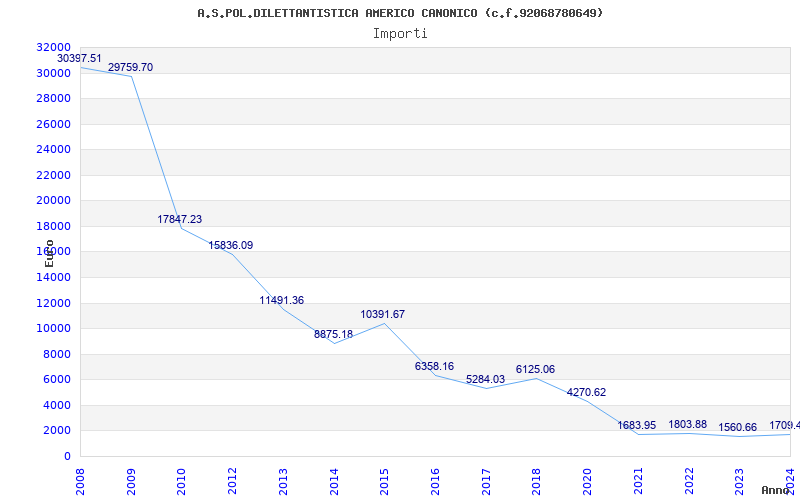Click x-axis year 2010
The image size is (800, 500).
coord(182,482)
